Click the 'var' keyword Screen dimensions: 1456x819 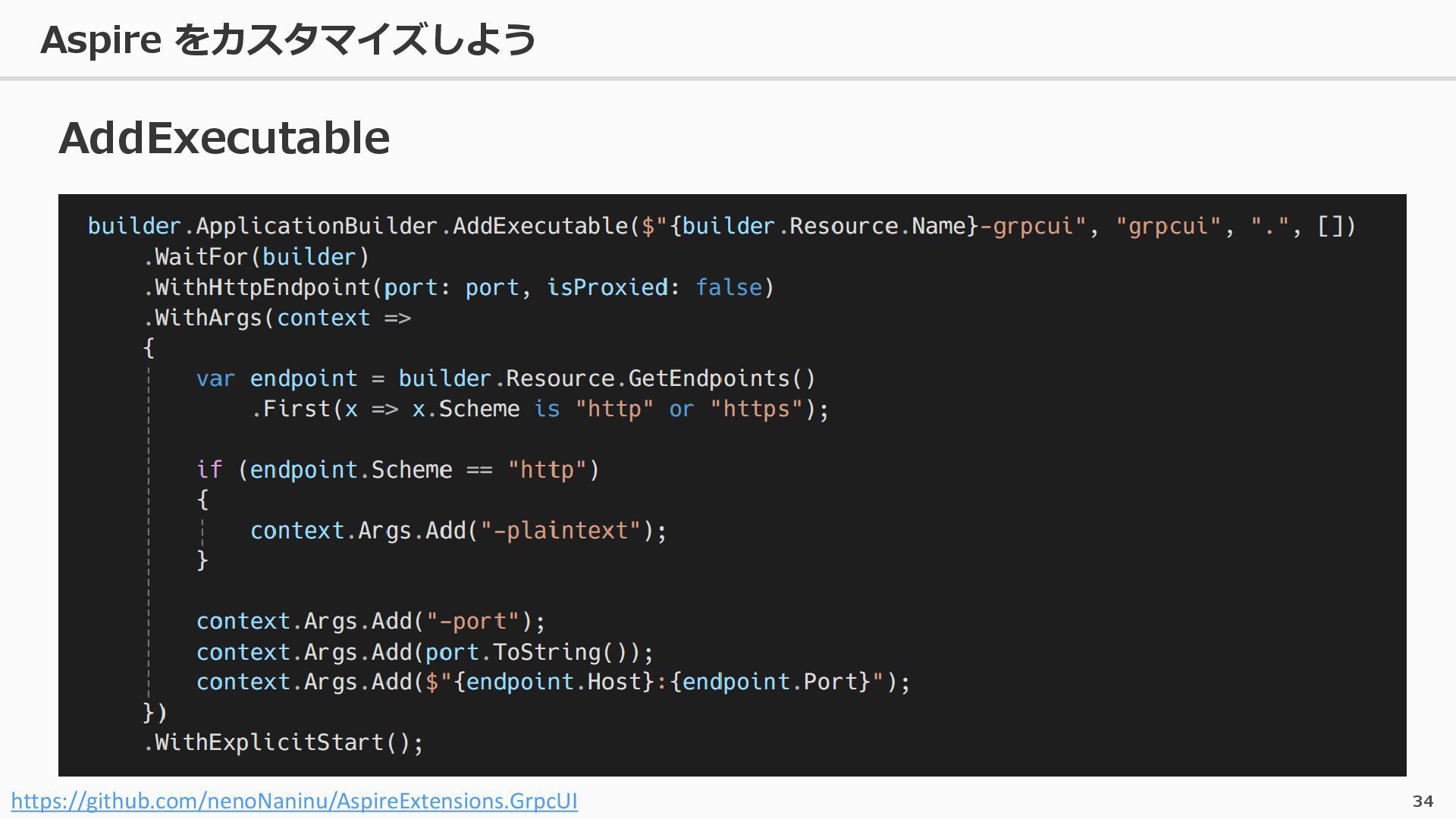[215, 378]
